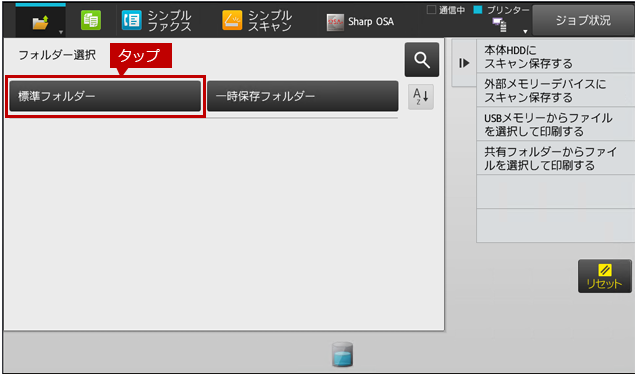Launch Sharp OSA application
The image size is (636, 374).
click(360, 22)
